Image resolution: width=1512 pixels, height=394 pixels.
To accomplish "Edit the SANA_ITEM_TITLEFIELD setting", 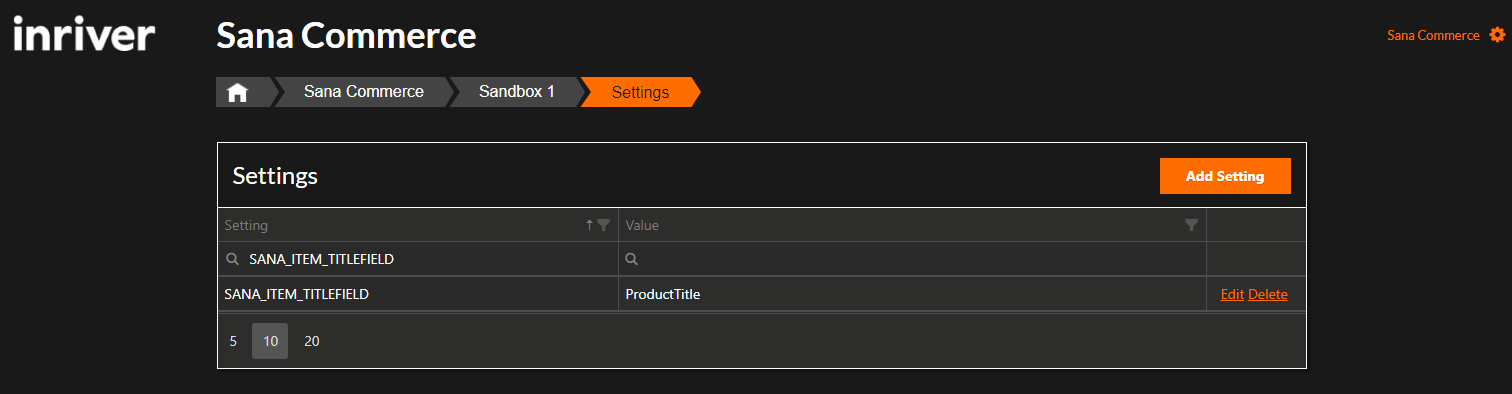I will (1232, 294).
